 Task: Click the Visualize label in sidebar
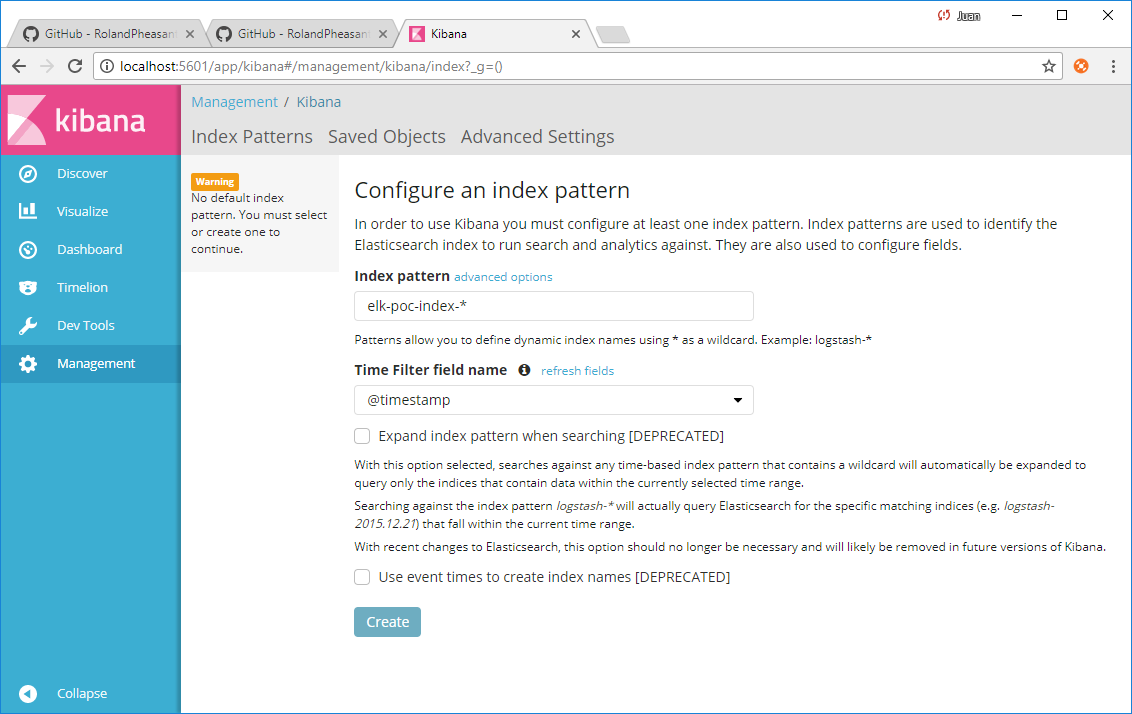point(82,212)
